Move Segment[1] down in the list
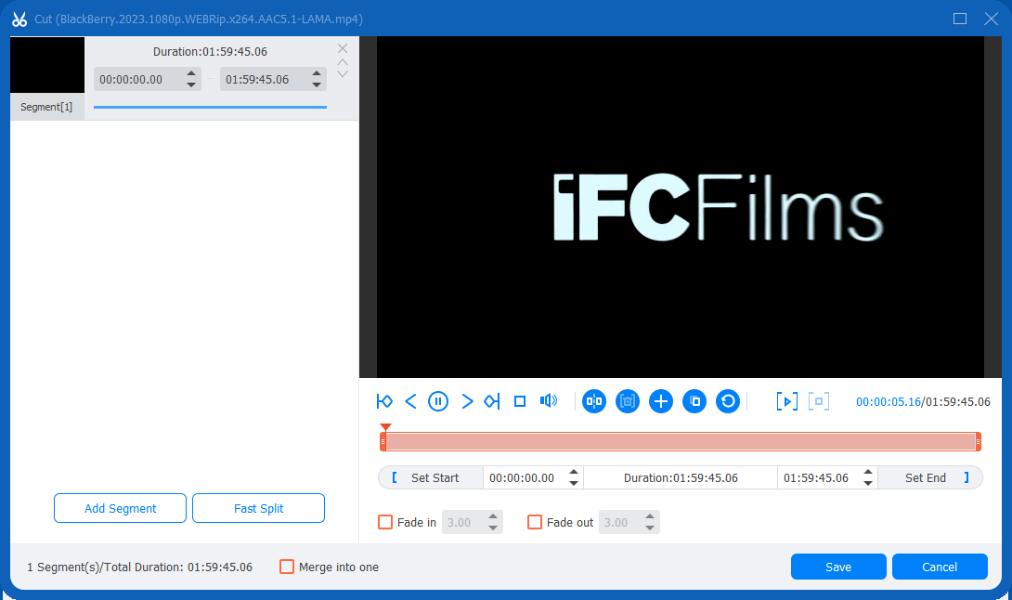The height and width of the screenshot is (600, 1012). pos(343,74)
